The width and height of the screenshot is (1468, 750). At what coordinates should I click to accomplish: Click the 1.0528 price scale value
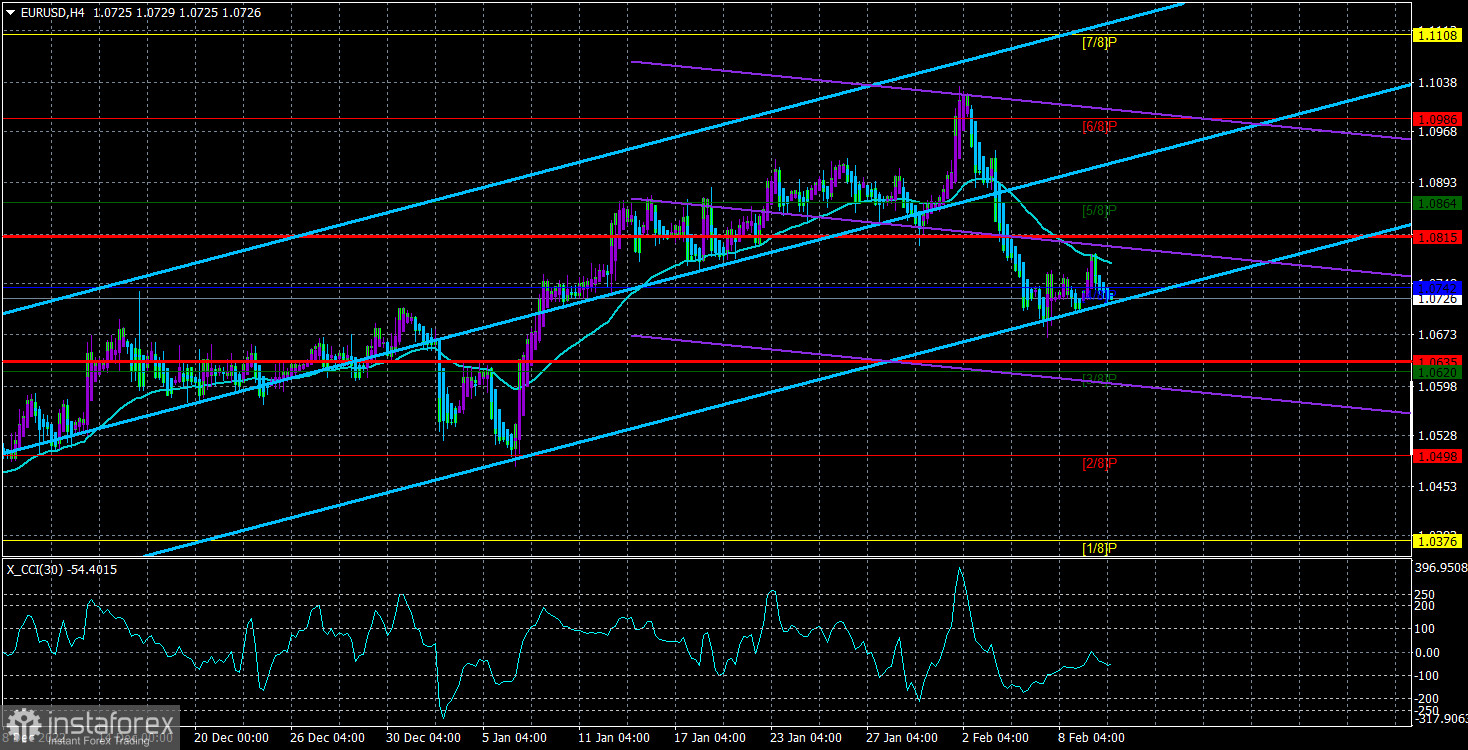coord(1437,436)
